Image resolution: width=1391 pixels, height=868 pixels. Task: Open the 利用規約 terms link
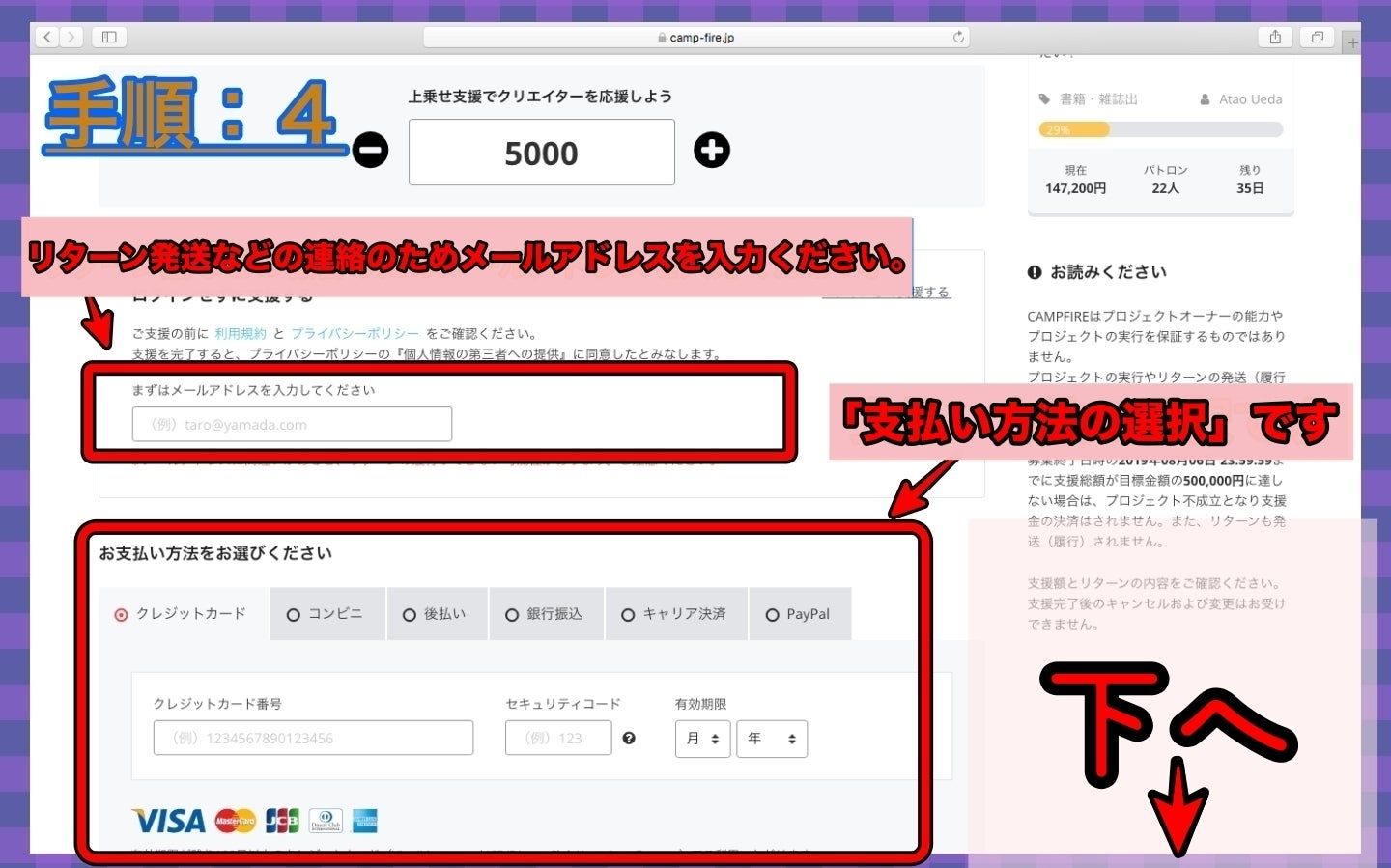point(240,333)
